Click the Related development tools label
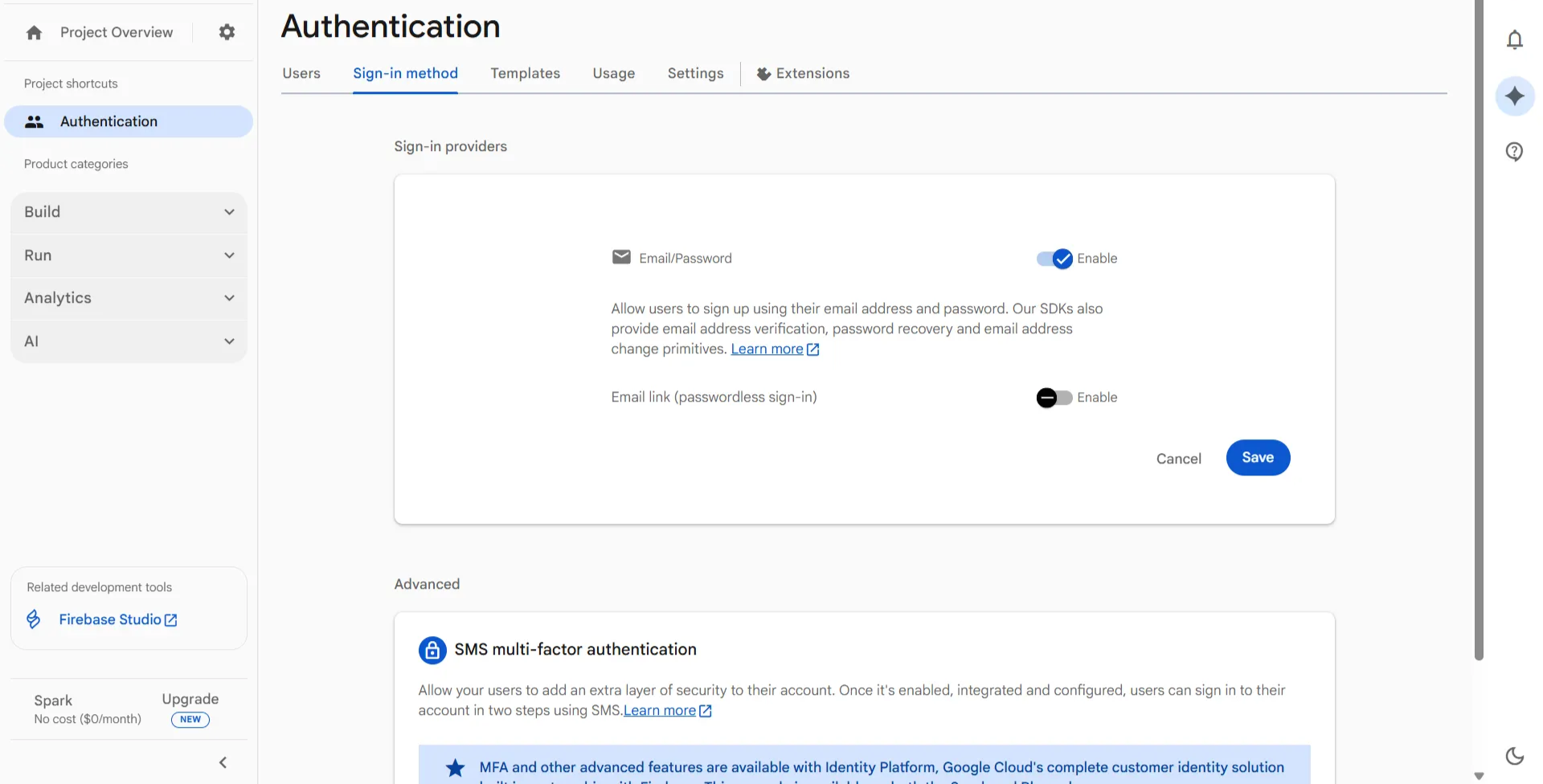This screenshot has height=784, width=1543. point(100,587)
